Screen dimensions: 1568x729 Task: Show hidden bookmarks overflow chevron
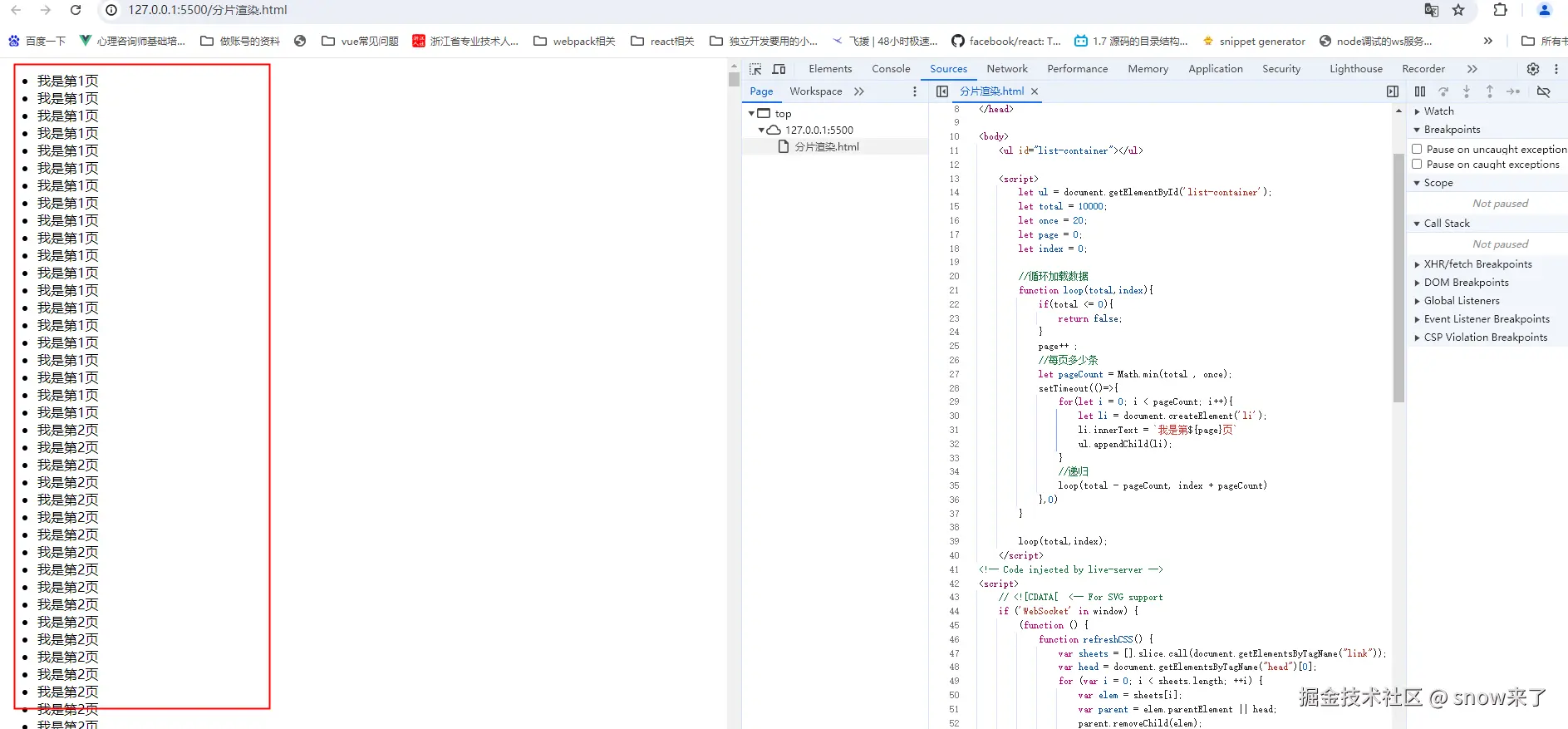point(1488,41)
